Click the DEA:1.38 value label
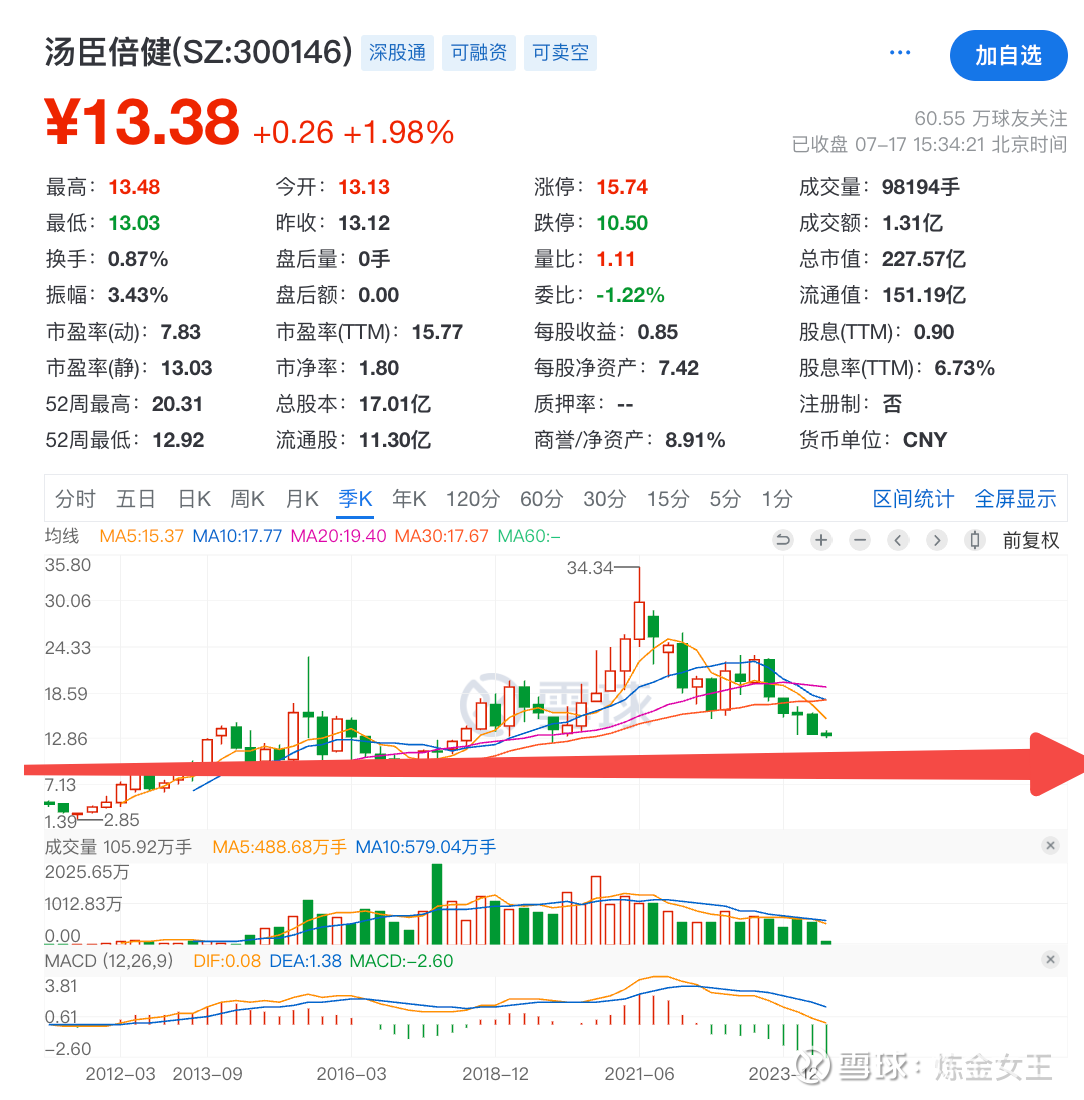Viewport: 1084px width, 1100px height. pos(305,960)
